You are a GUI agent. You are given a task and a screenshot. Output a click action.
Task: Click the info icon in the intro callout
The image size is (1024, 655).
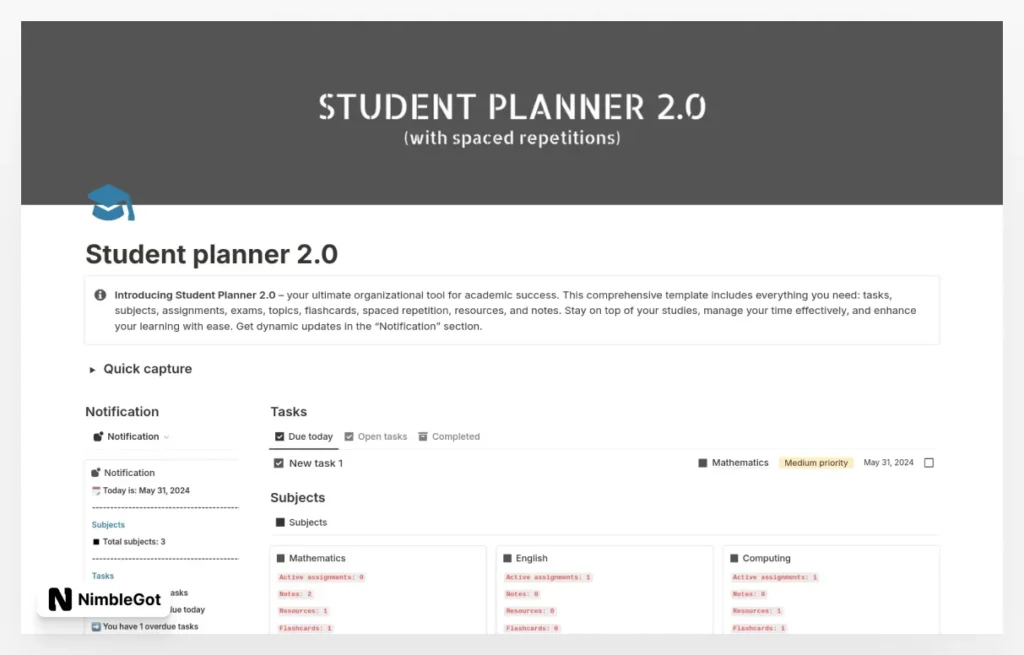tap(99, 295)
